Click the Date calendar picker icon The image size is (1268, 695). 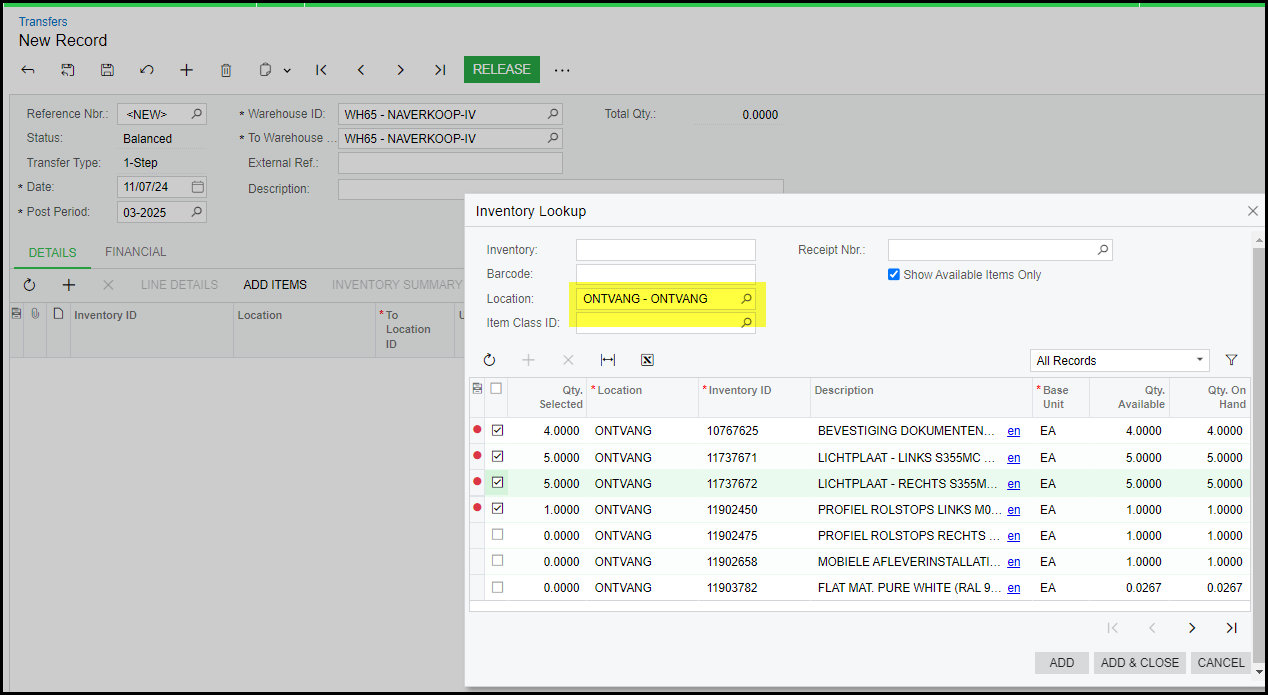[x=198, y=187]
